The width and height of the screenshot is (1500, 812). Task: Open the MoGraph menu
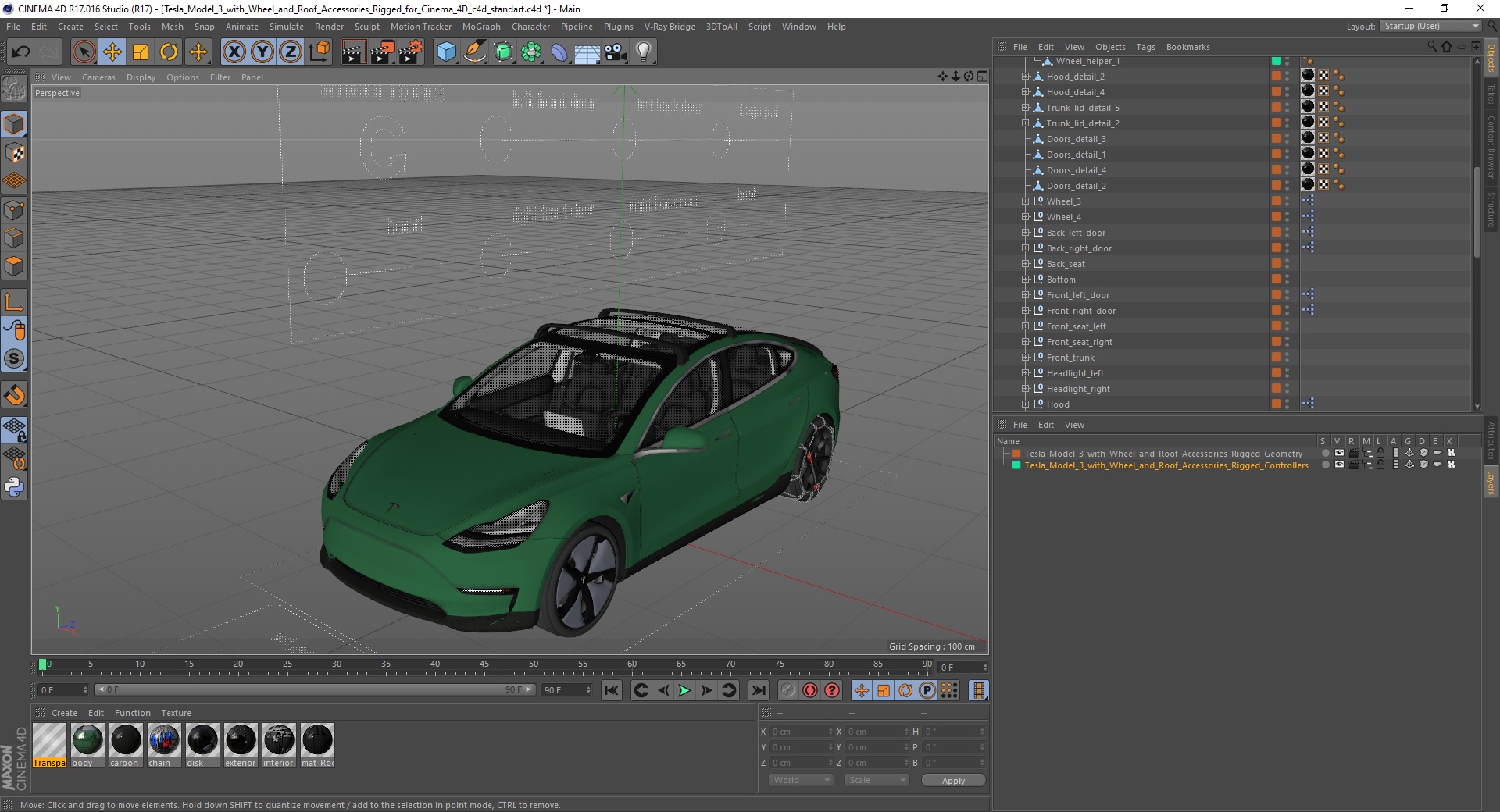481,27
